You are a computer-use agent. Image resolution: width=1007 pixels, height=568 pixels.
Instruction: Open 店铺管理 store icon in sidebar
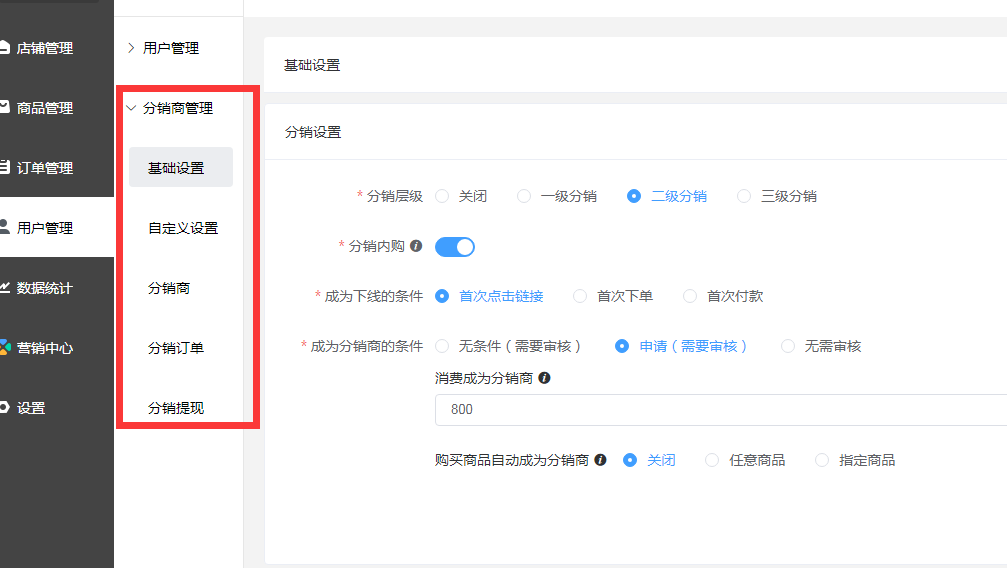pyautogui.click(x=4, y=47)
